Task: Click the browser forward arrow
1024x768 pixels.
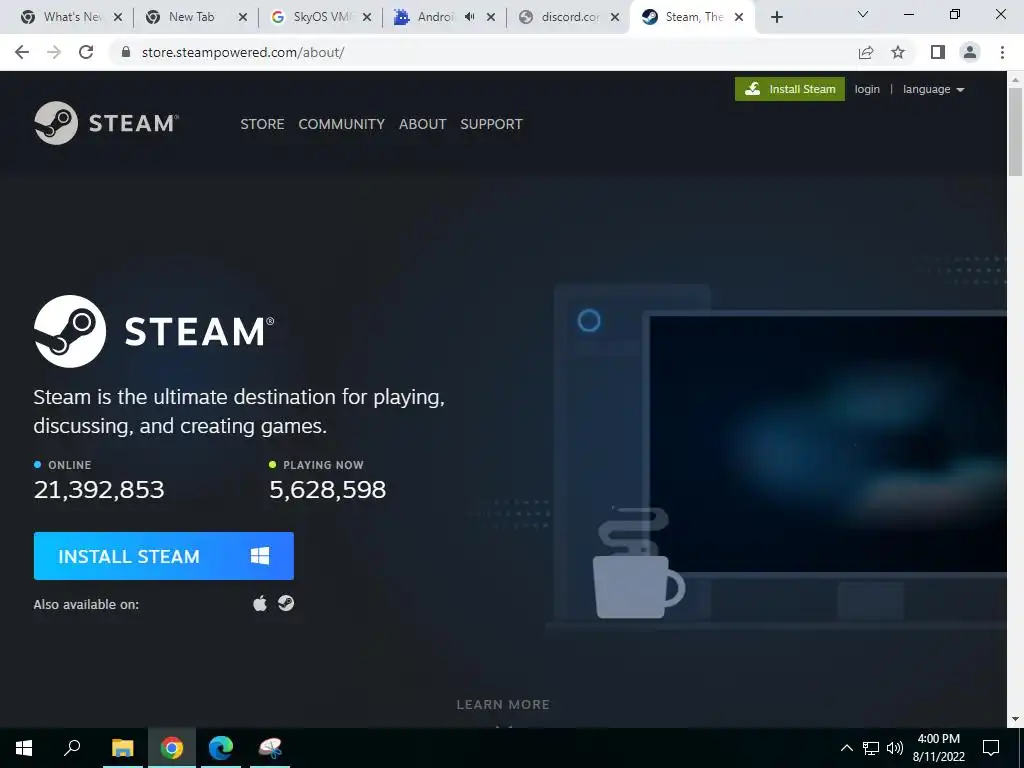Action: point(54,52)
